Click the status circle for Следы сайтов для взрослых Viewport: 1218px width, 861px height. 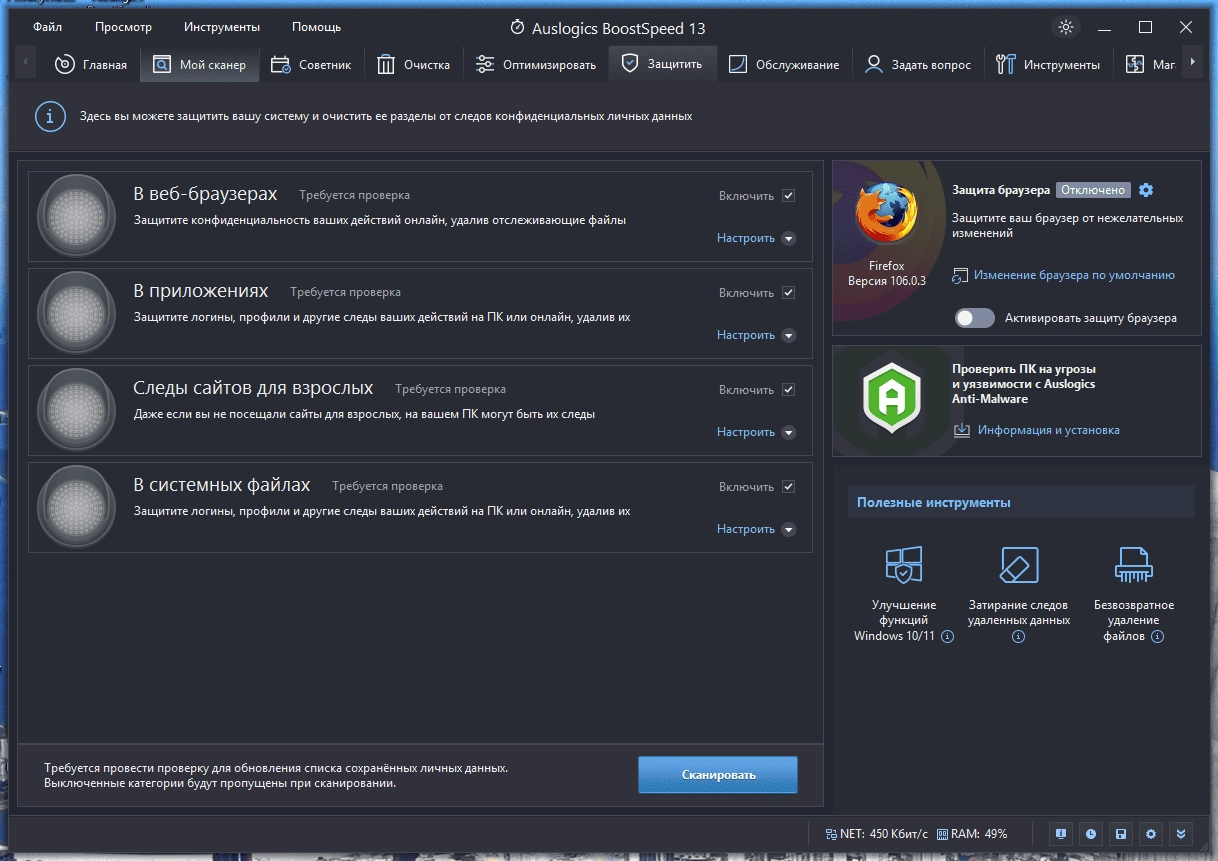77,410
